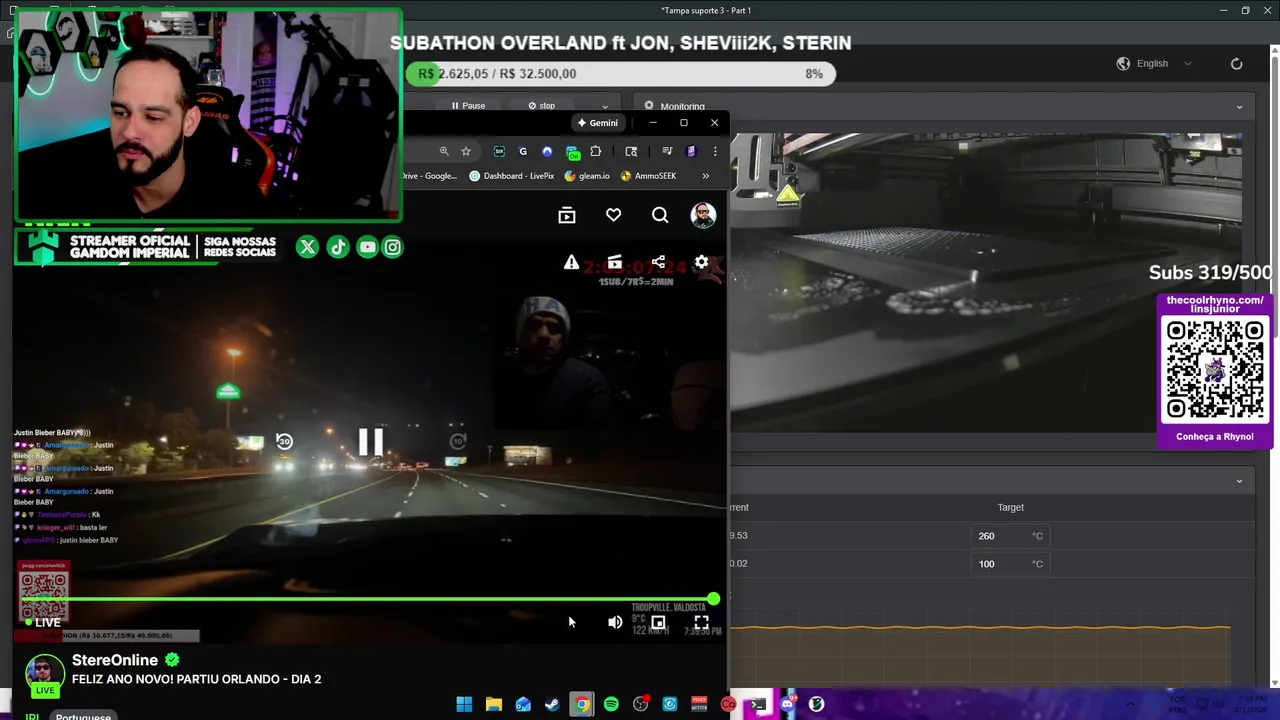
Task: Open the Chrome extensions puzzle icon
Action: 596,151
